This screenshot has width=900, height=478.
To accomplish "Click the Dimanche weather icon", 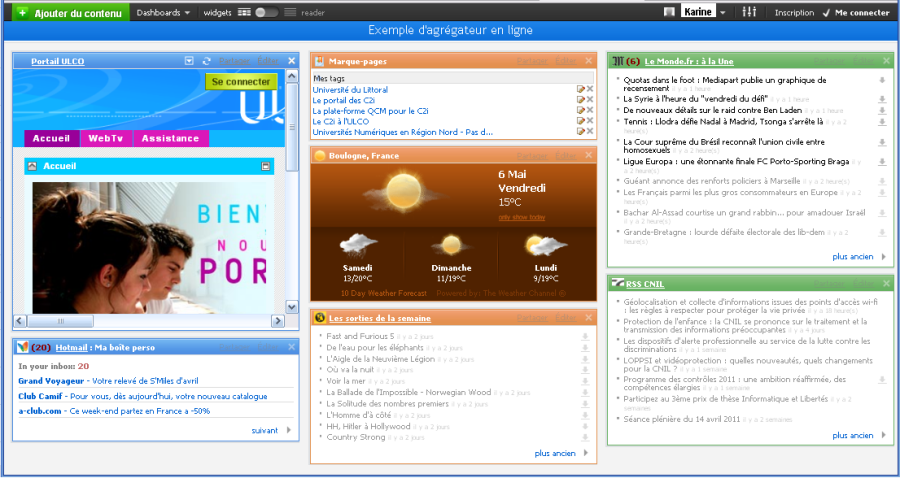I will 452,245.
